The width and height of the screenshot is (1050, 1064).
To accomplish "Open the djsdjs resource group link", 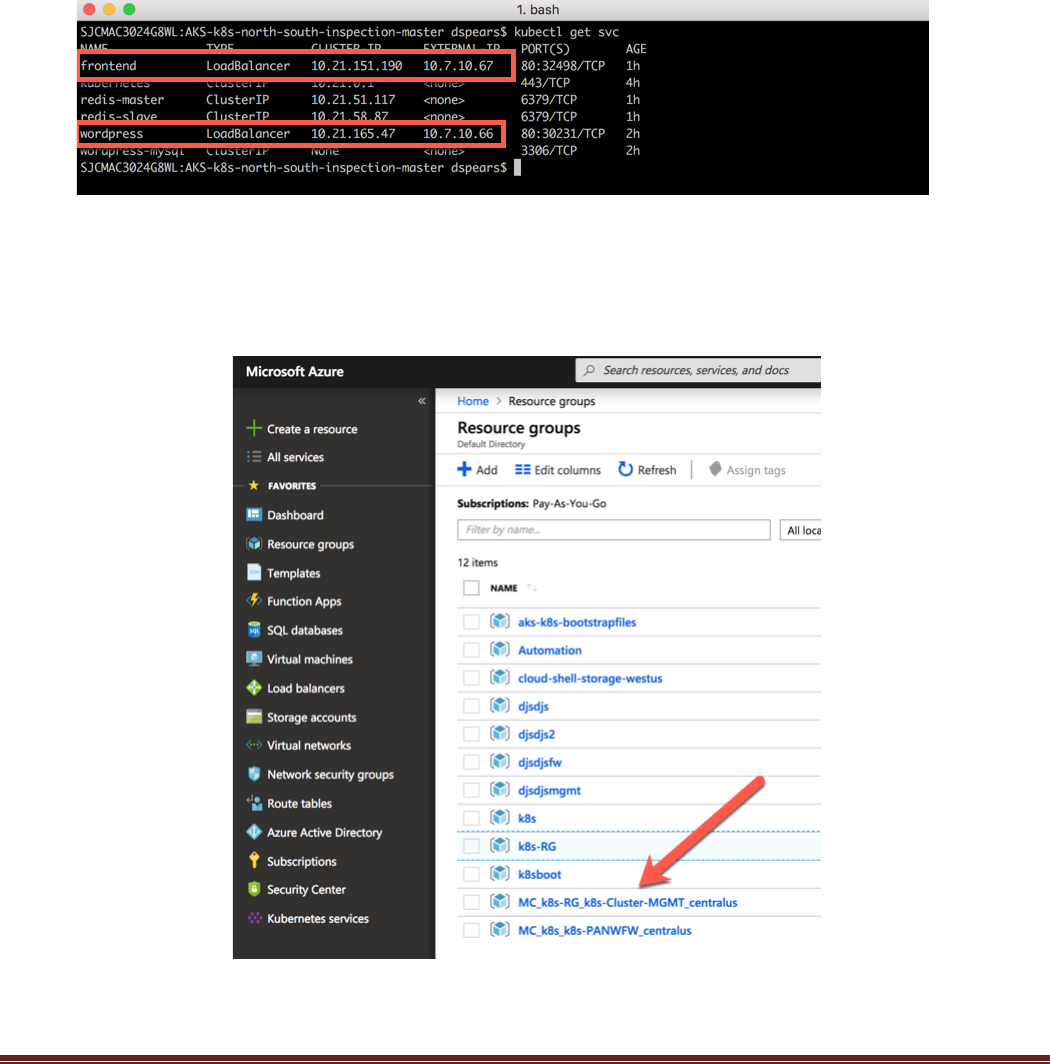I will (533, 706).
